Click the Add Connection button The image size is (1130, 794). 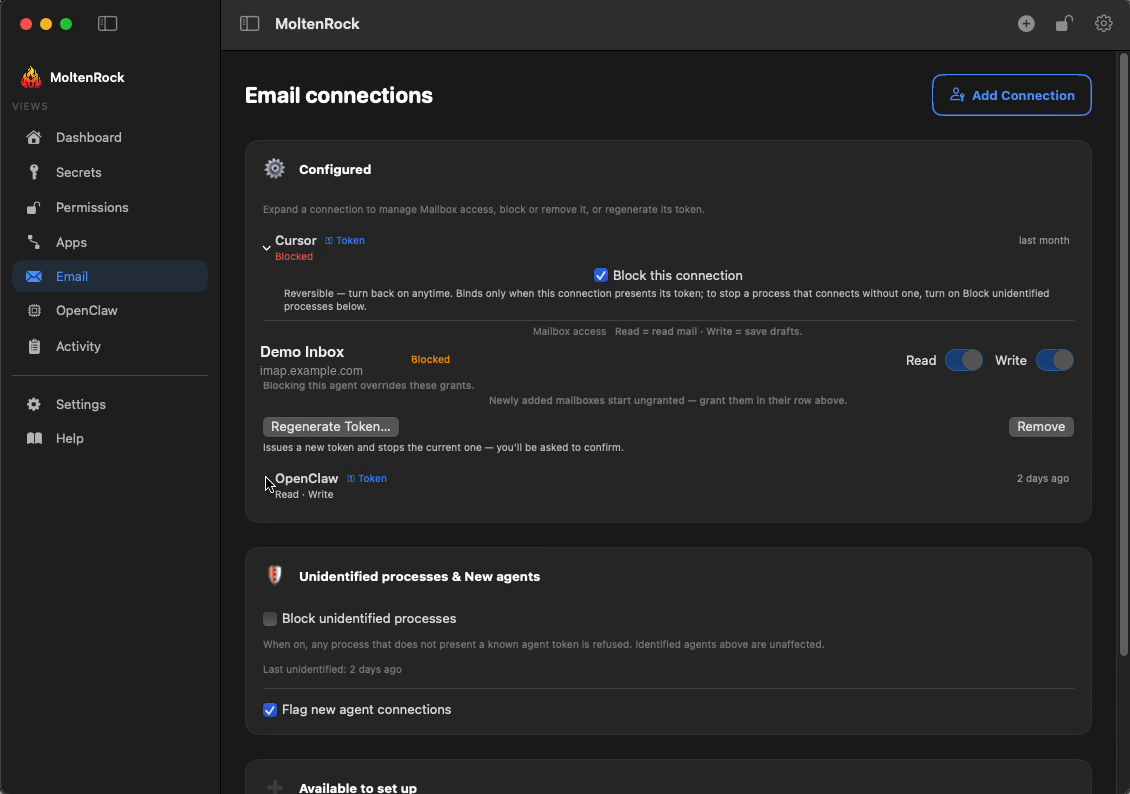point(1011,95)
